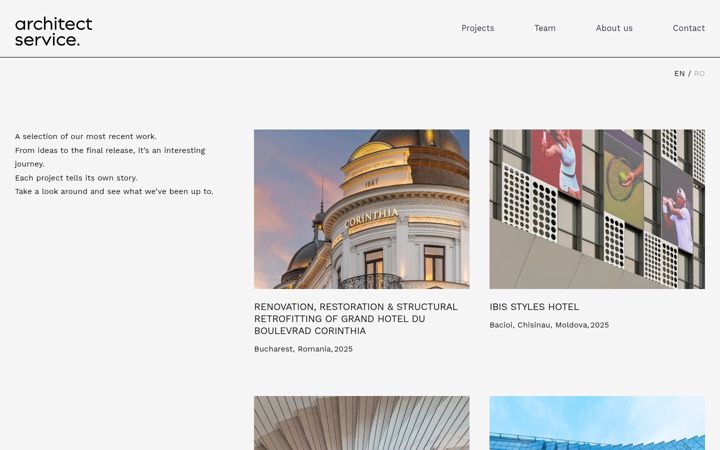Viewport: 720px width, 450px height.
Task: Open the Team page
Action: [x=545, y=28]
